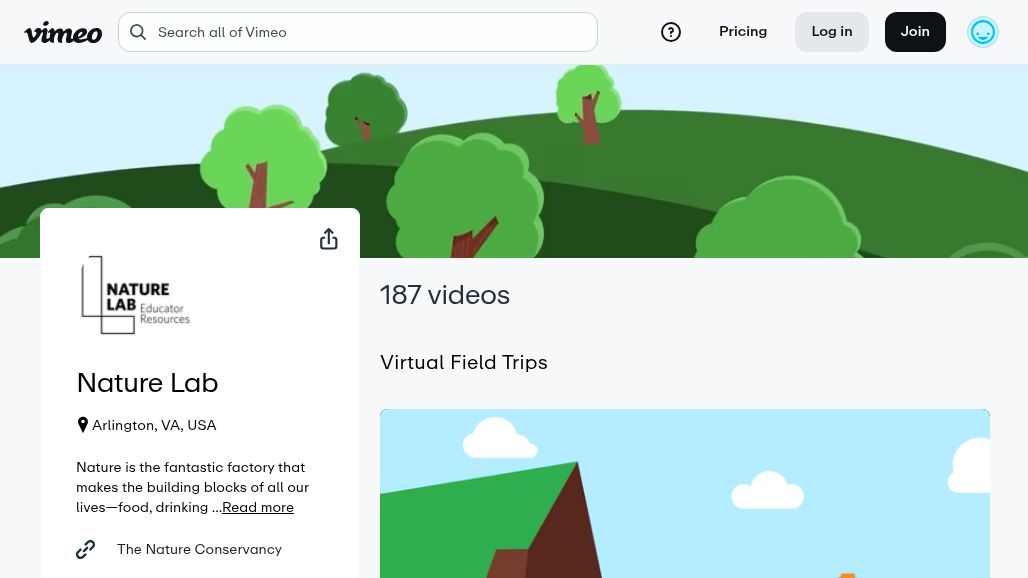Open the Virtual Field Trips section heading

point(464,362)
